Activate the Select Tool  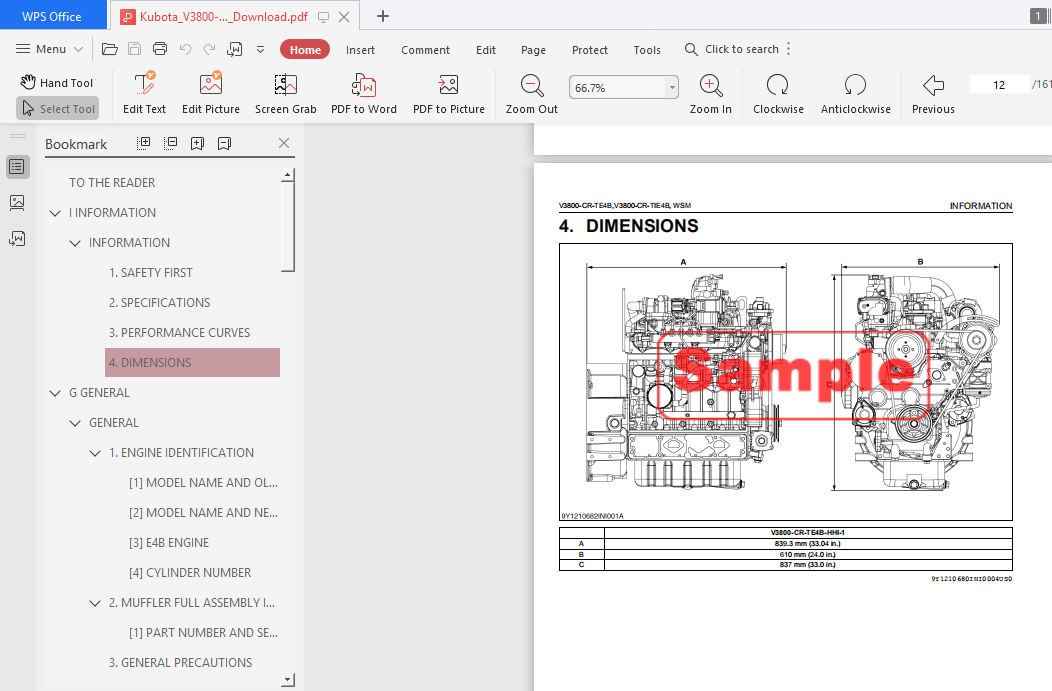point(58,109)
